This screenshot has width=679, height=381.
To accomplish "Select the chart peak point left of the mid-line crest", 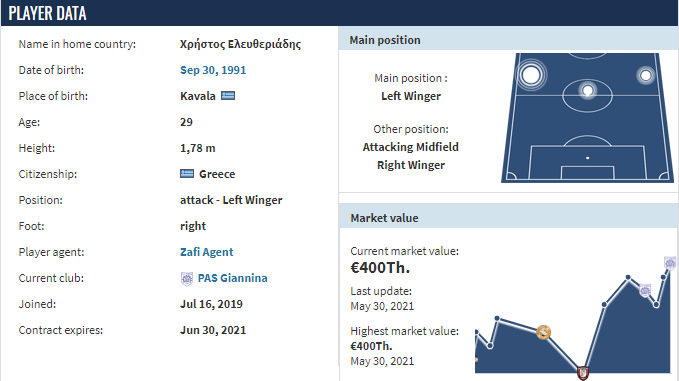I will (628, 277).
